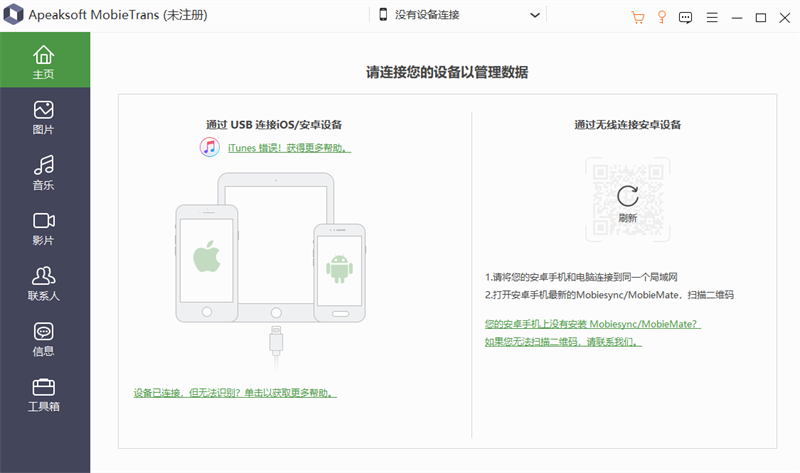The image size is (800, 473).
Task: Click heading 请连接您的设备以管理数据
Action: point(447,72)
